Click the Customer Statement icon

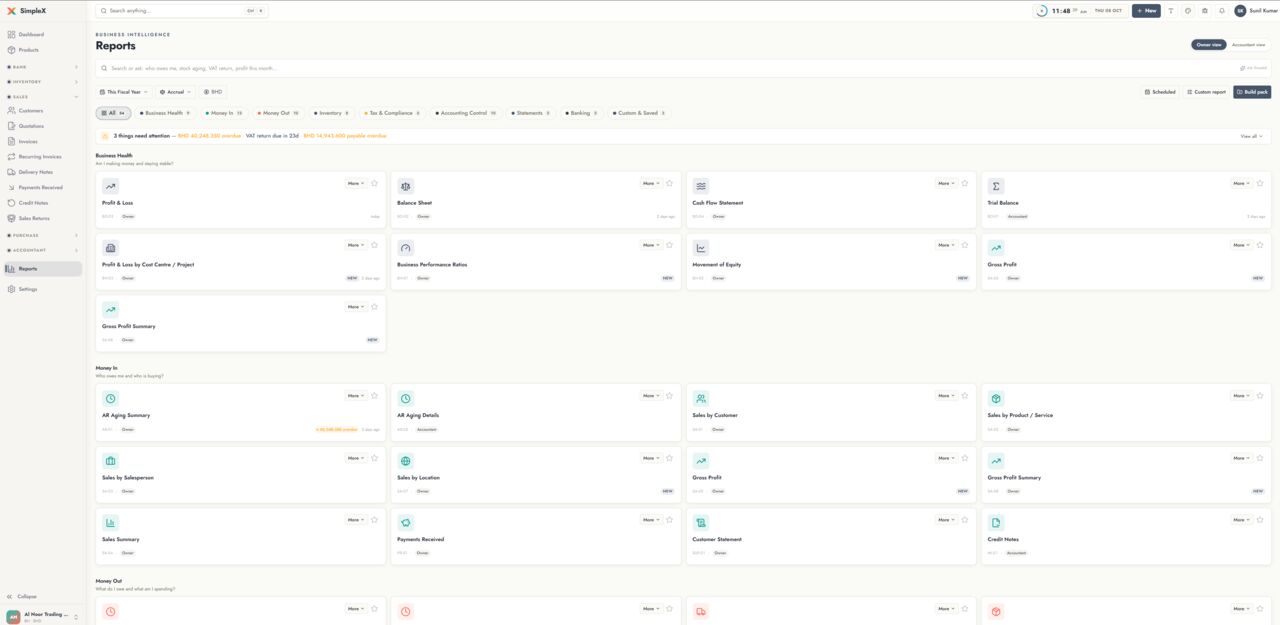tap(701, 522)
